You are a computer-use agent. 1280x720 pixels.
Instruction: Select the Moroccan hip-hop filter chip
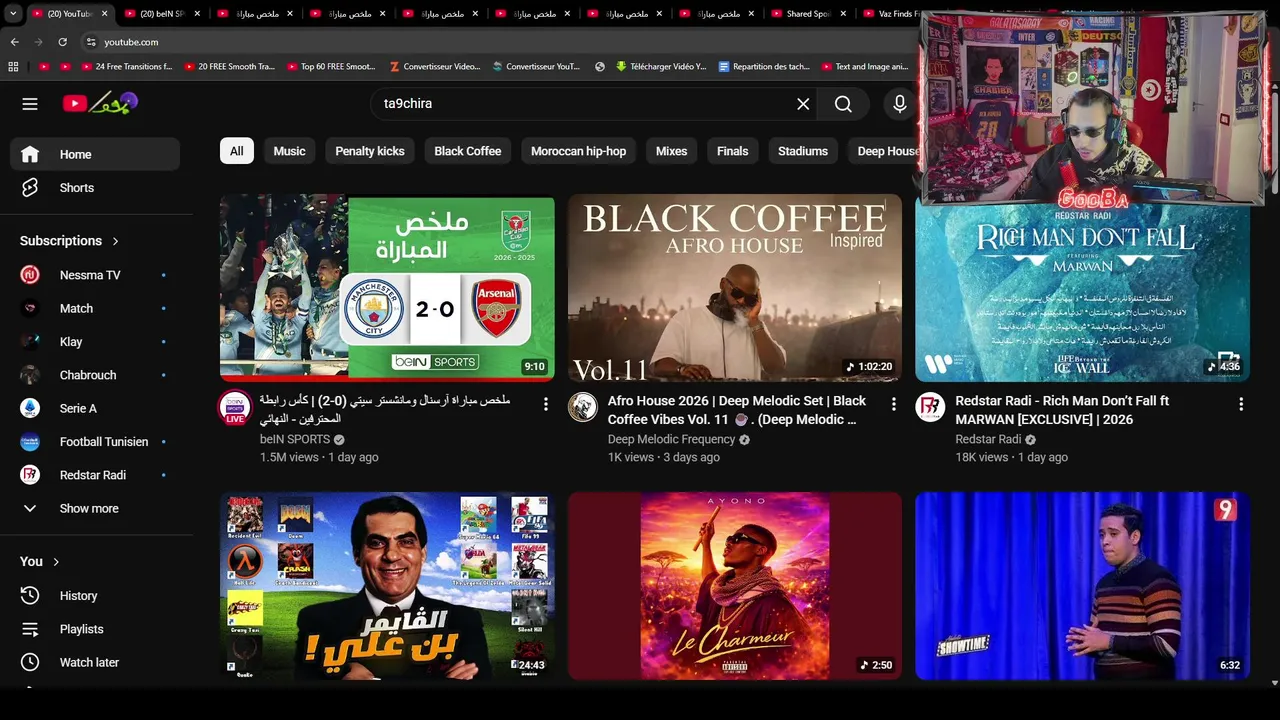point(578,151)
